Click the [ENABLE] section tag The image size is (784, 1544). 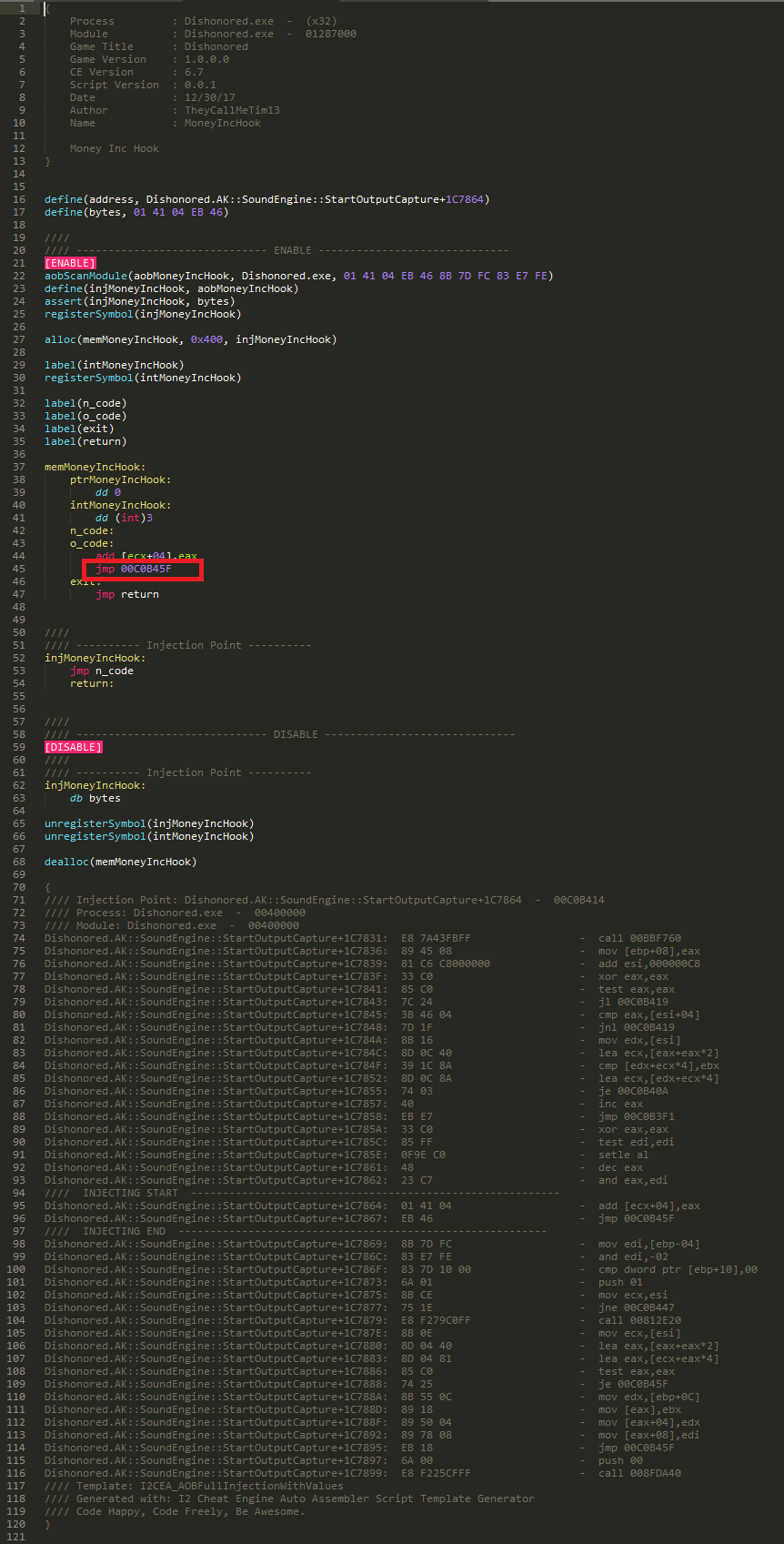tap(70, 263)
